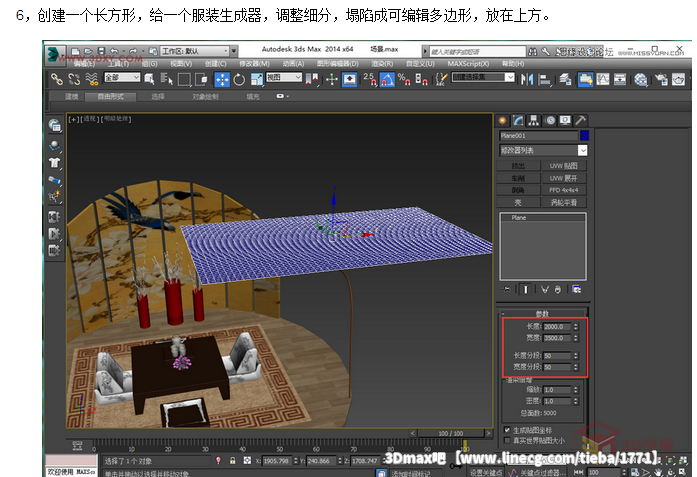697x477 pixels.
Task: Open the Schematic View icon
Action: (x=620, y=80)
